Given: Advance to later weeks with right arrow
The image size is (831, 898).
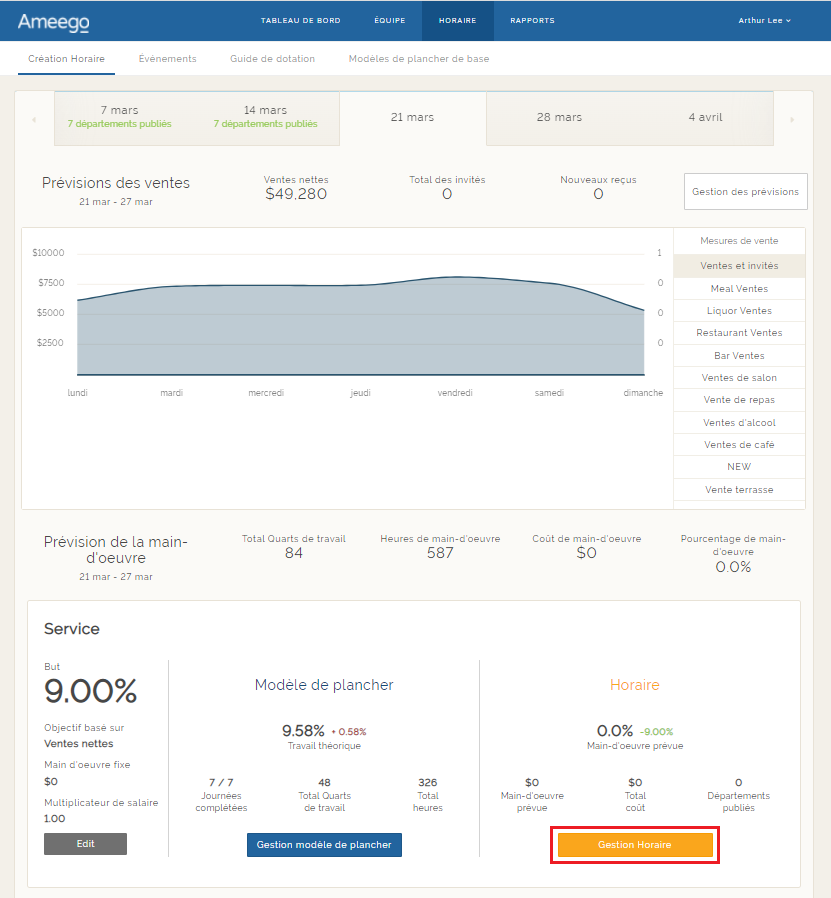Looking at the screenshot, I should click(793, 120).
